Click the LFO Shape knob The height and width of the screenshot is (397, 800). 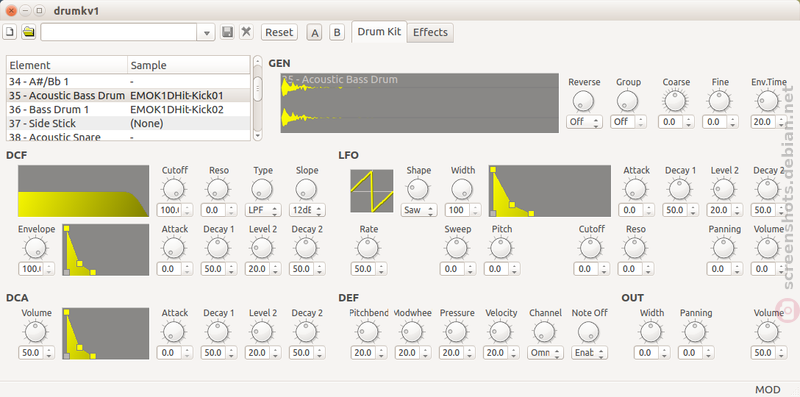pos(417,190)
